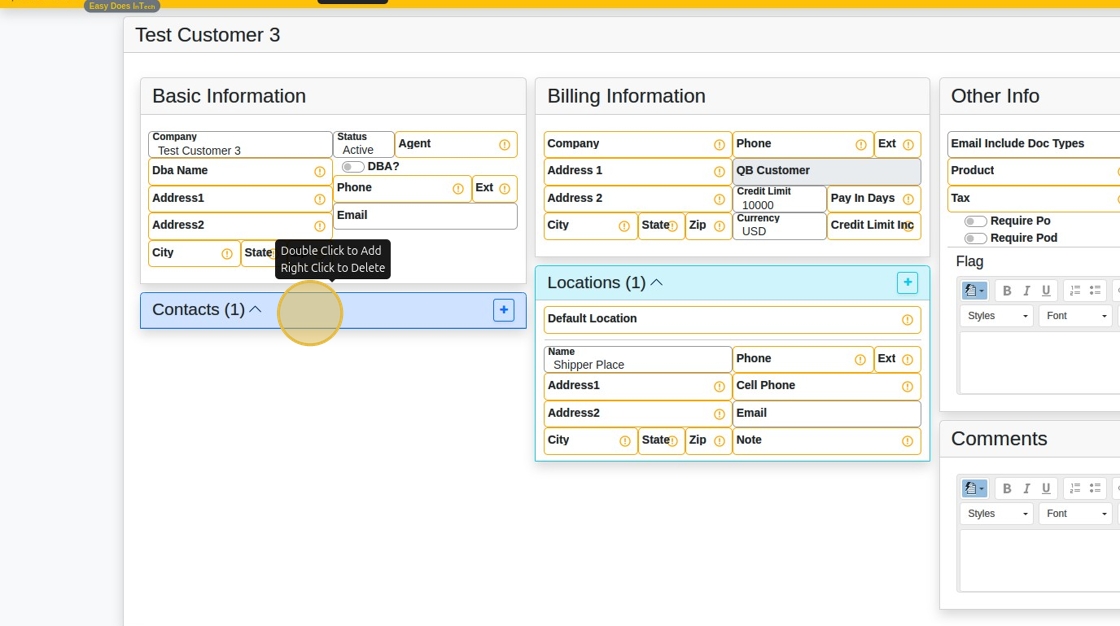Insert bulleted list in Comments editor
The image size is (1120, 626).
(x=1095, y=489)
